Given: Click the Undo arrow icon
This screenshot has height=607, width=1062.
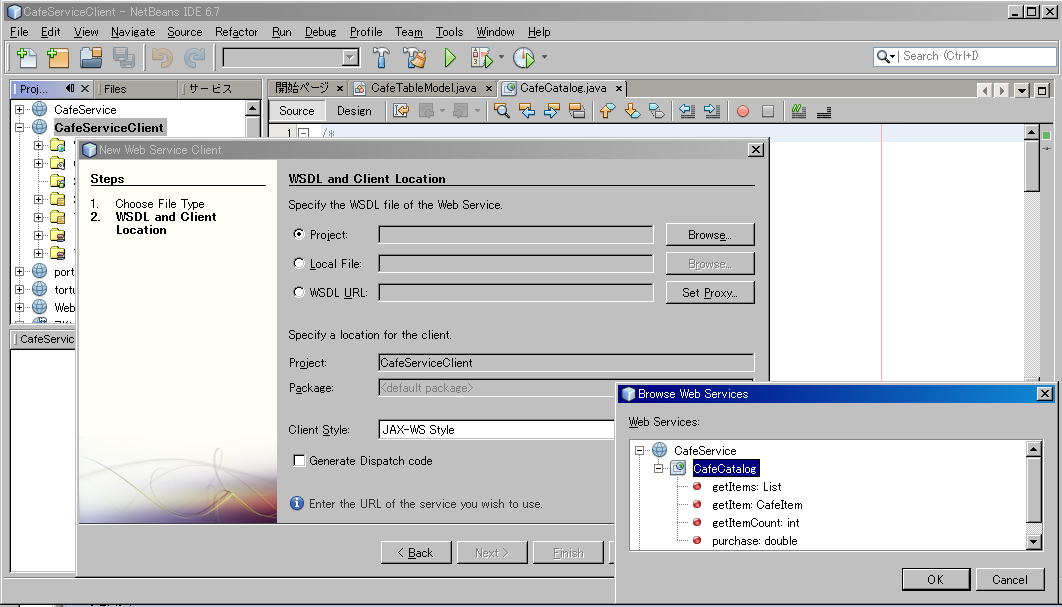Looking at the screenshot, I should click(162, 58).
